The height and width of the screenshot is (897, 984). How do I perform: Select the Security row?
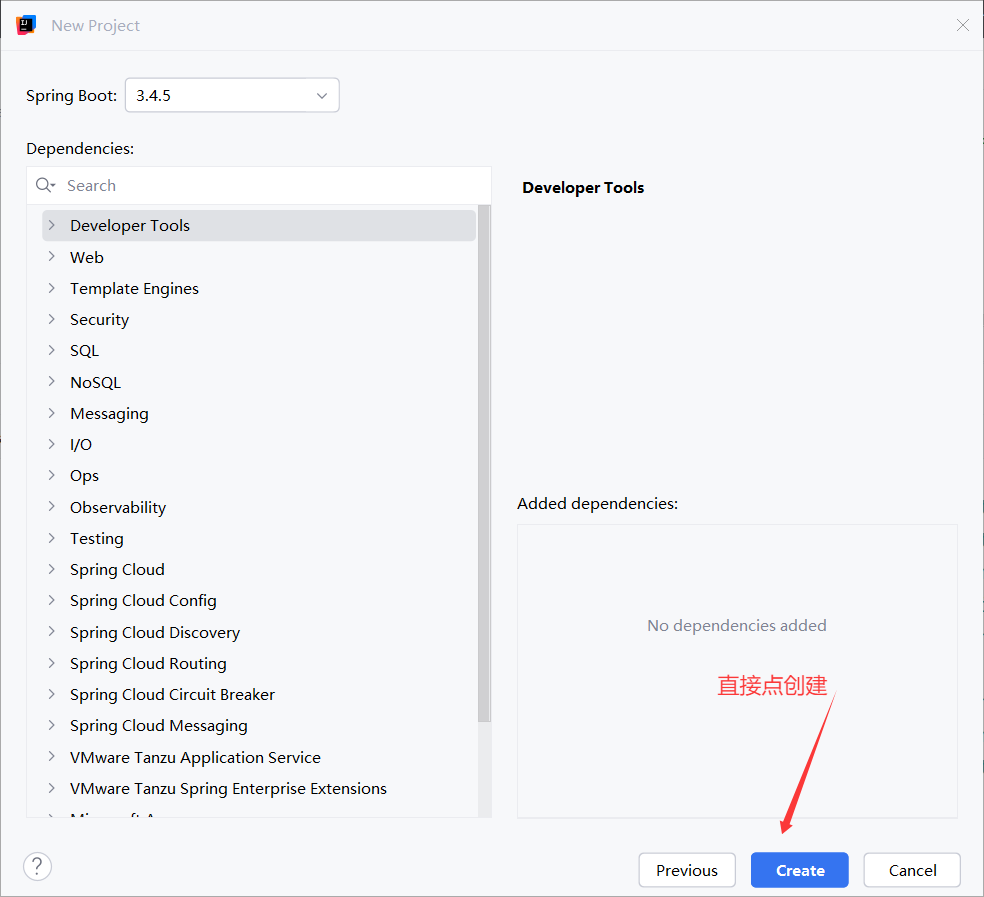click(x=259, y=320)
